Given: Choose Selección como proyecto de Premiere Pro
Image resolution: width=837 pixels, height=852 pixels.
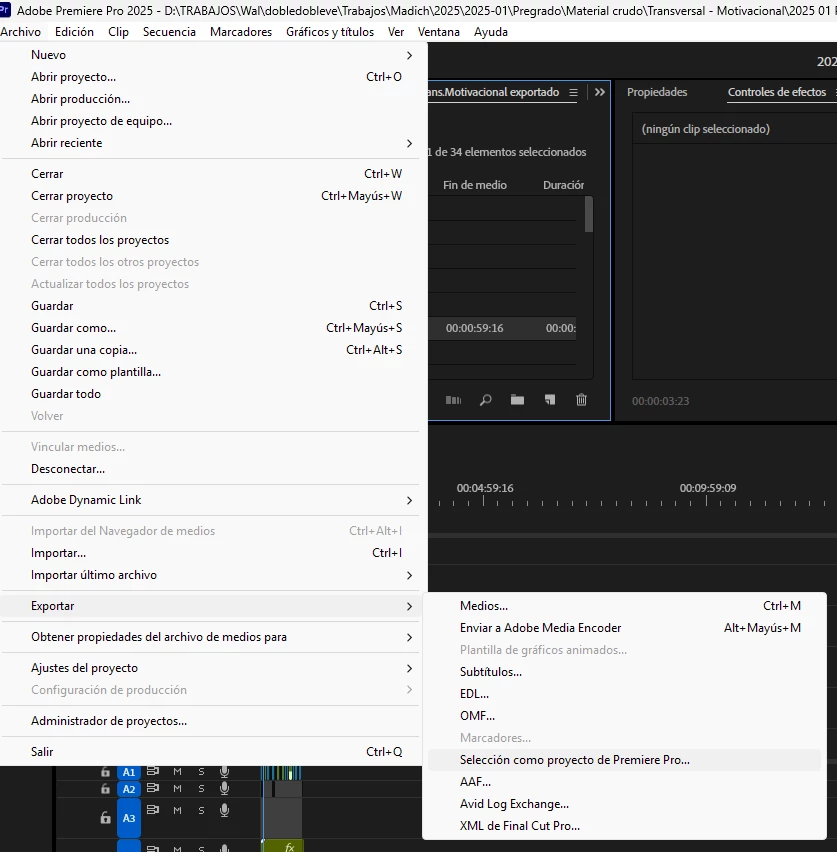Looking at the screenshot, I should pos(624,760).
